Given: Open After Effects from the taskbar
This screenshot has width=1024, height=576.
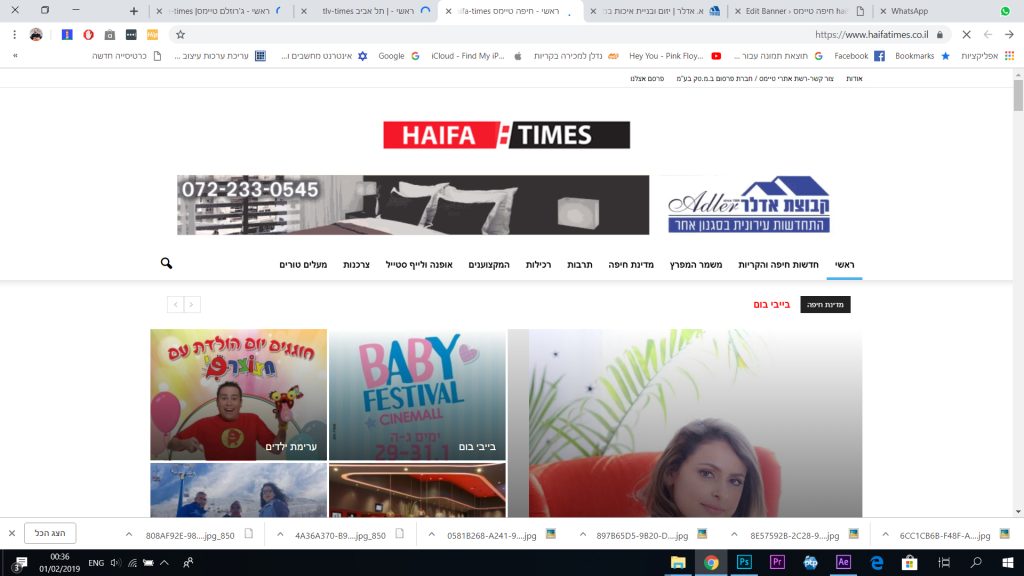Looking at the screenshot, I should click(843, 562).
